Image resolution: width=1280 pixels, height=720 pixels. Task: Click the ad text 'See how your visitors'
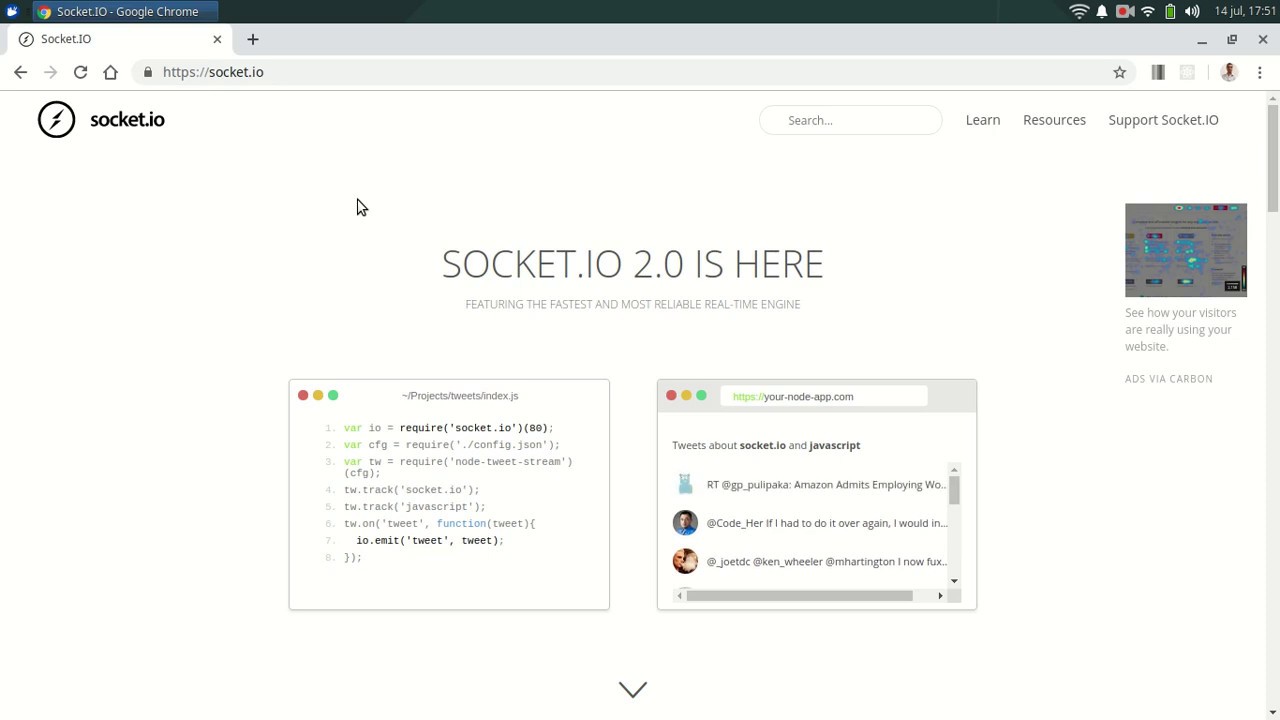coord(1180,313)
